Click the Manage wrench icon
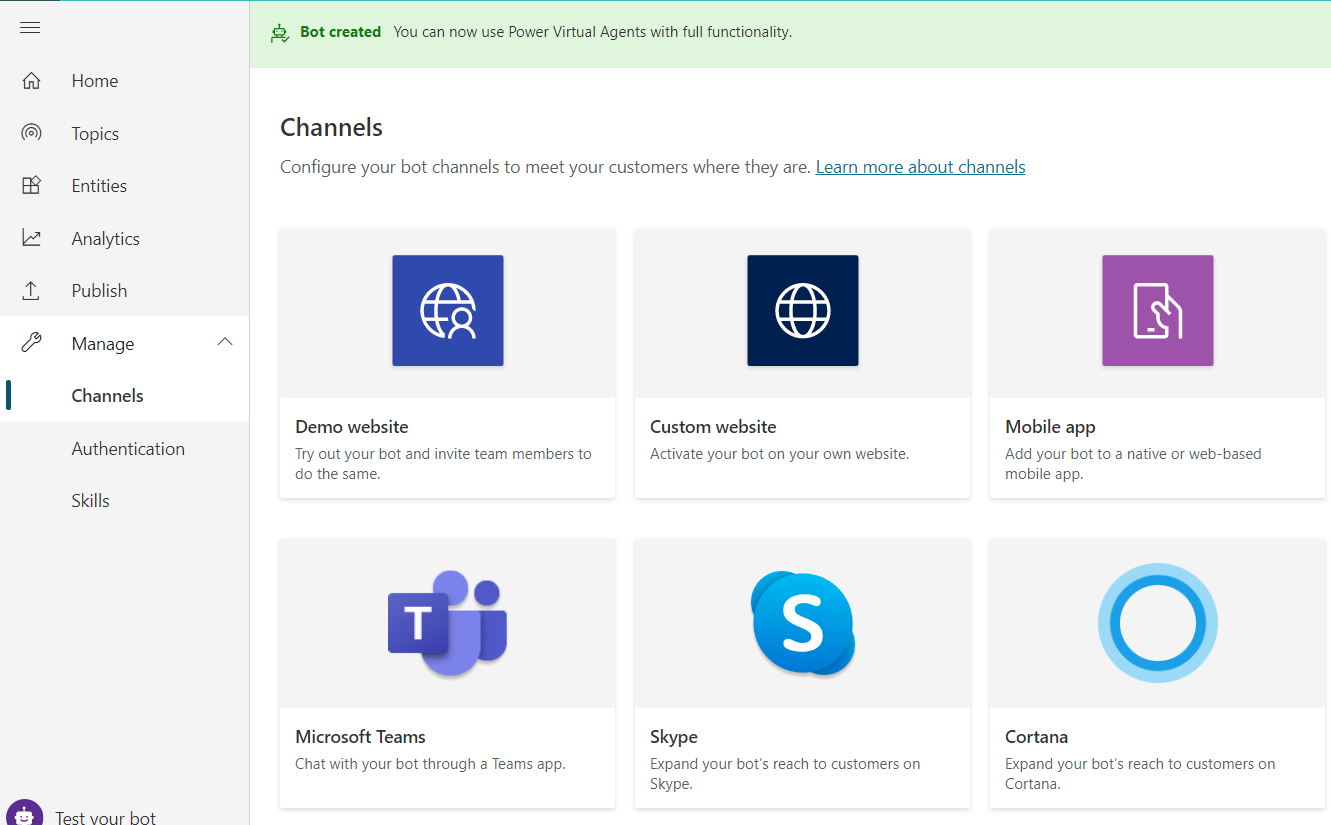This screenshot has height=825, width=1331. pyautogui.click(x=31, y=343)
